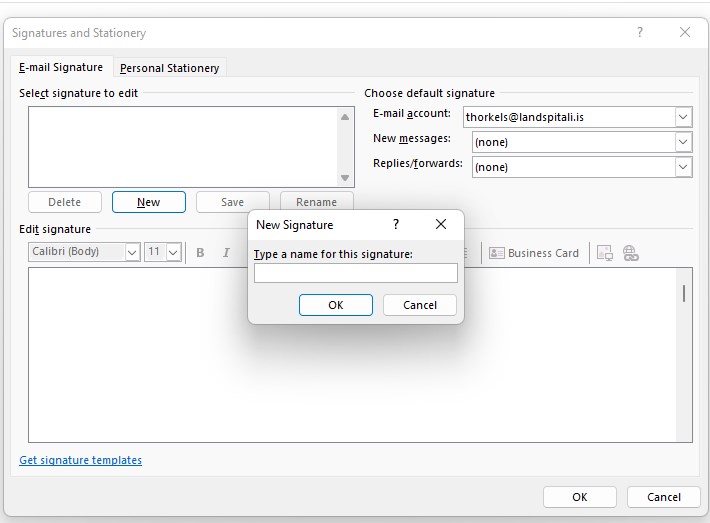This screenshot has height=523, width=710.
Task: Select the E-mail Signature tab
Action: click(61, 67)
